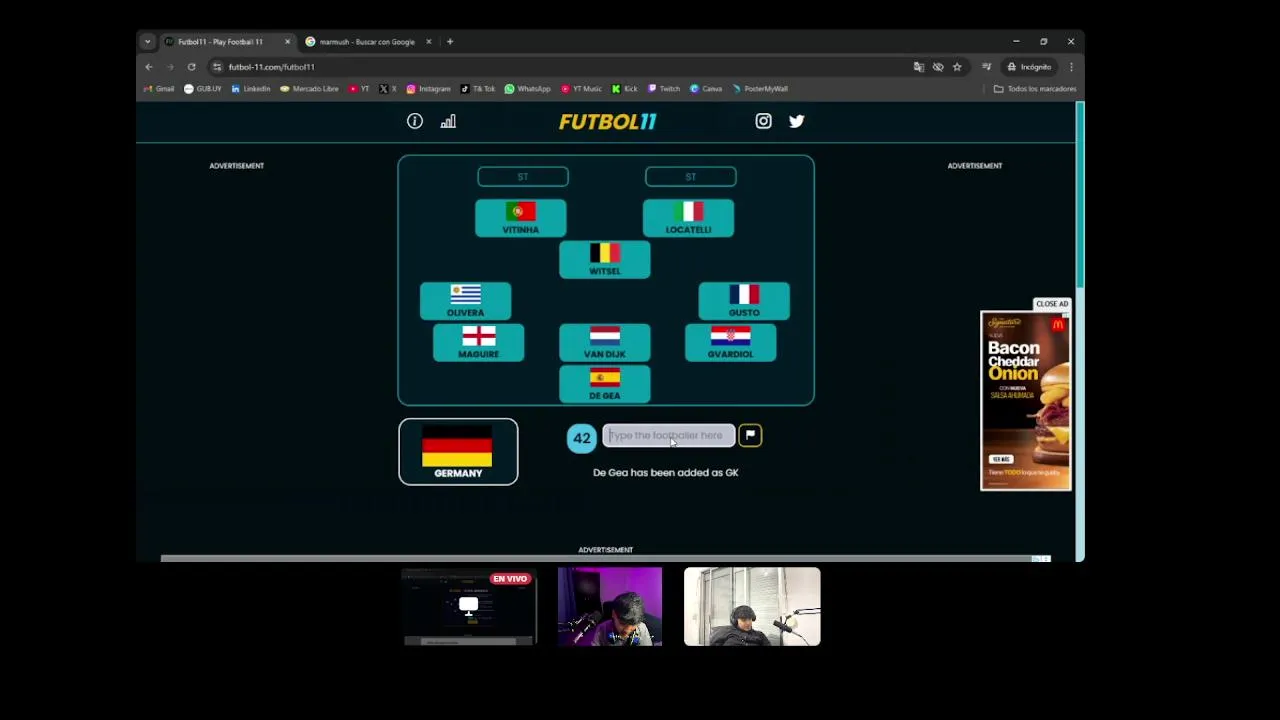View site information icon in address bar

click(x=217, y=67)
